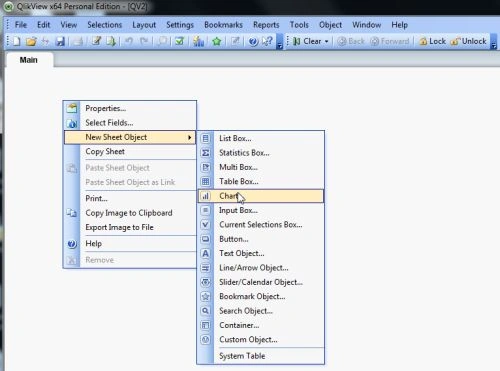Click the Chart bar icon in submenu
This screenshot has width=500, height=371.
(x=206, y=196)
